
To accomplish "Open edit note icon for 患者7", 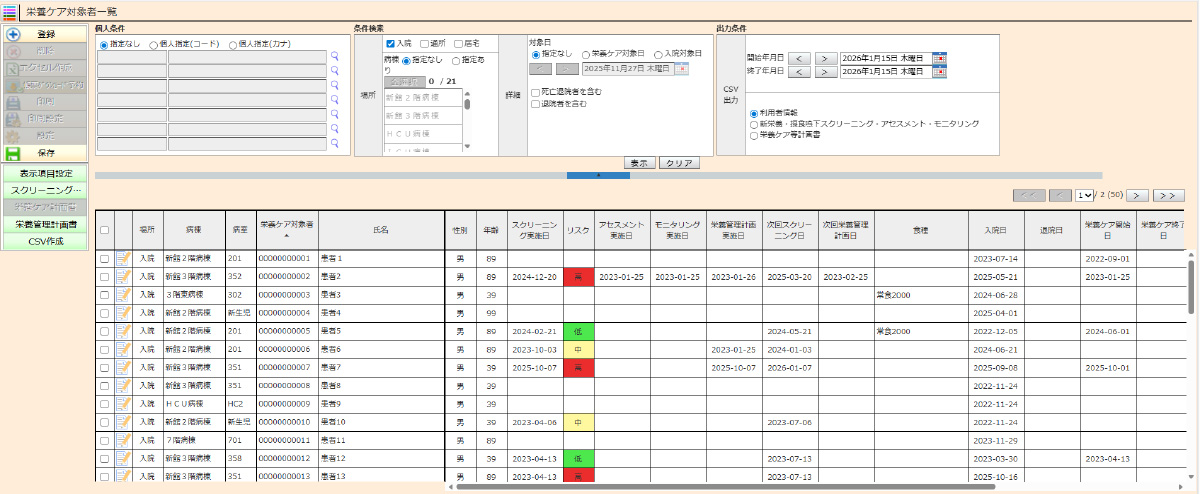I will 124,367.
